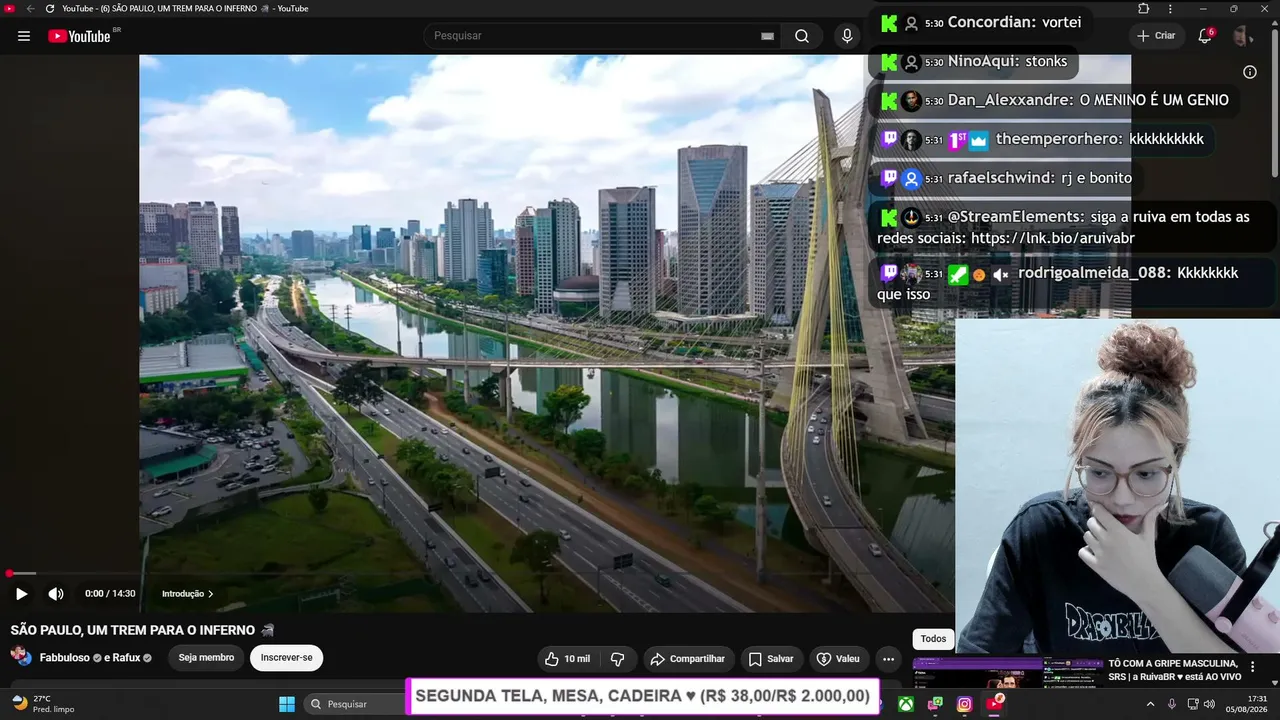Viewport: 1280px width, 720px height.
Task: Select the Todos filter chip
Action: (x=933, y=639)
